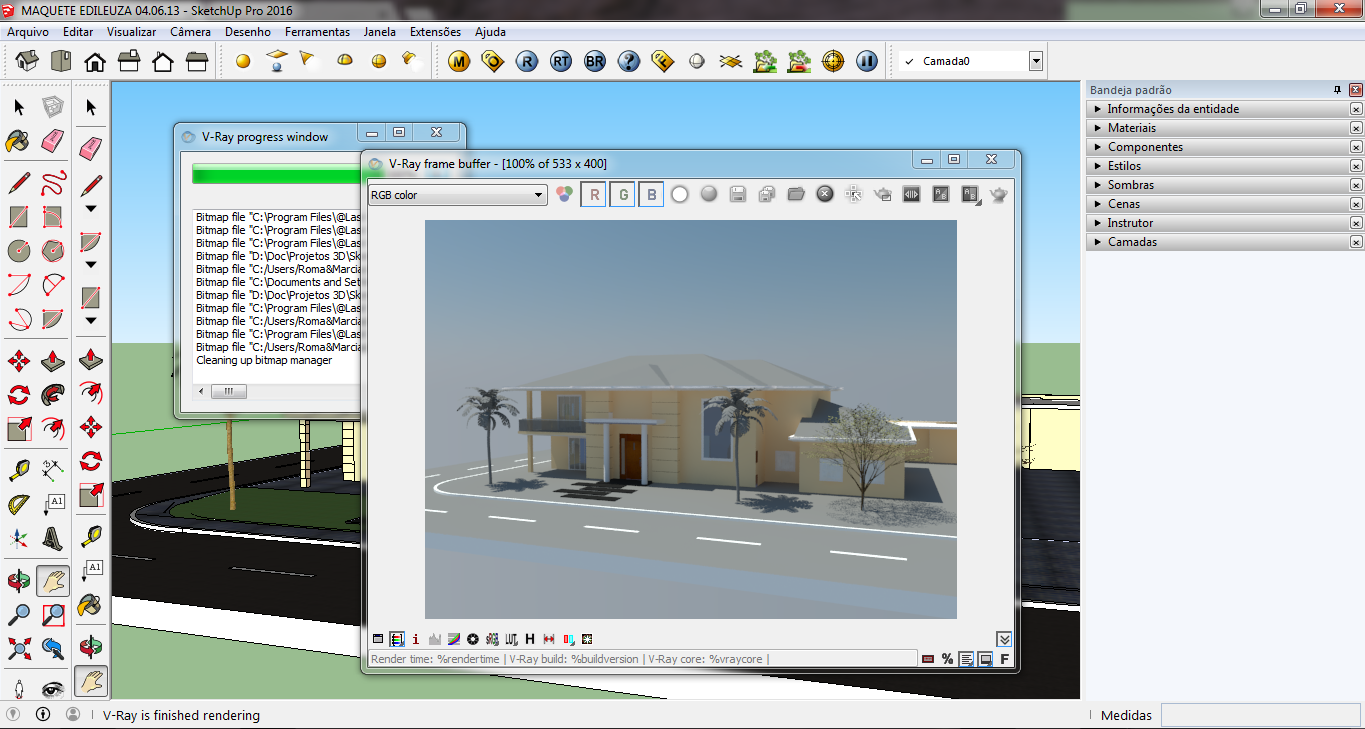Open the V-Ray help icon
This screenshot has height=729, width=1365.
pyautogui.click(x=629, y=61)
